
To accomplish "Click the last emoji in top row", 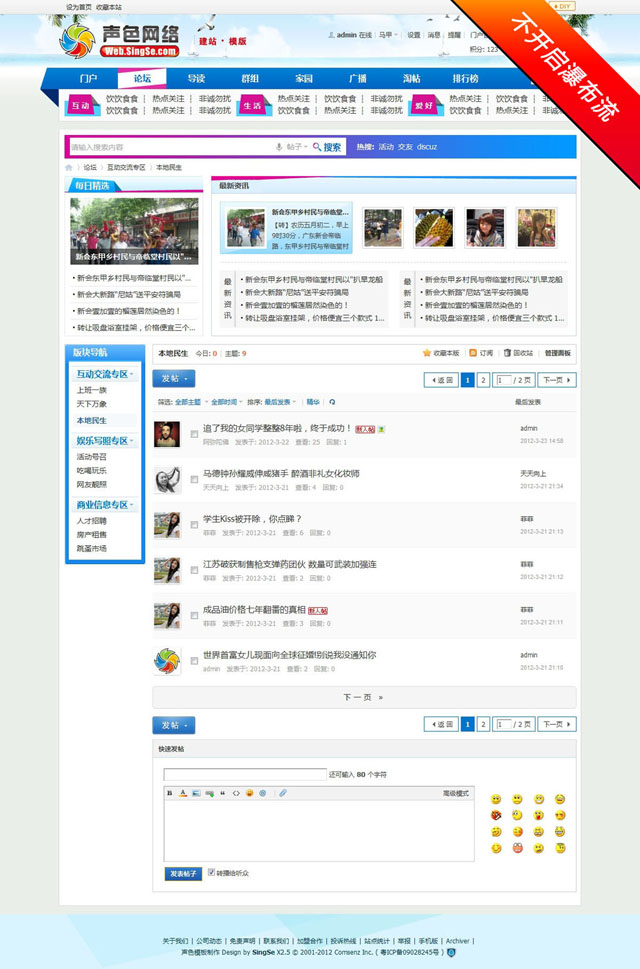I will pyautogui.click(x=560, y=799).
